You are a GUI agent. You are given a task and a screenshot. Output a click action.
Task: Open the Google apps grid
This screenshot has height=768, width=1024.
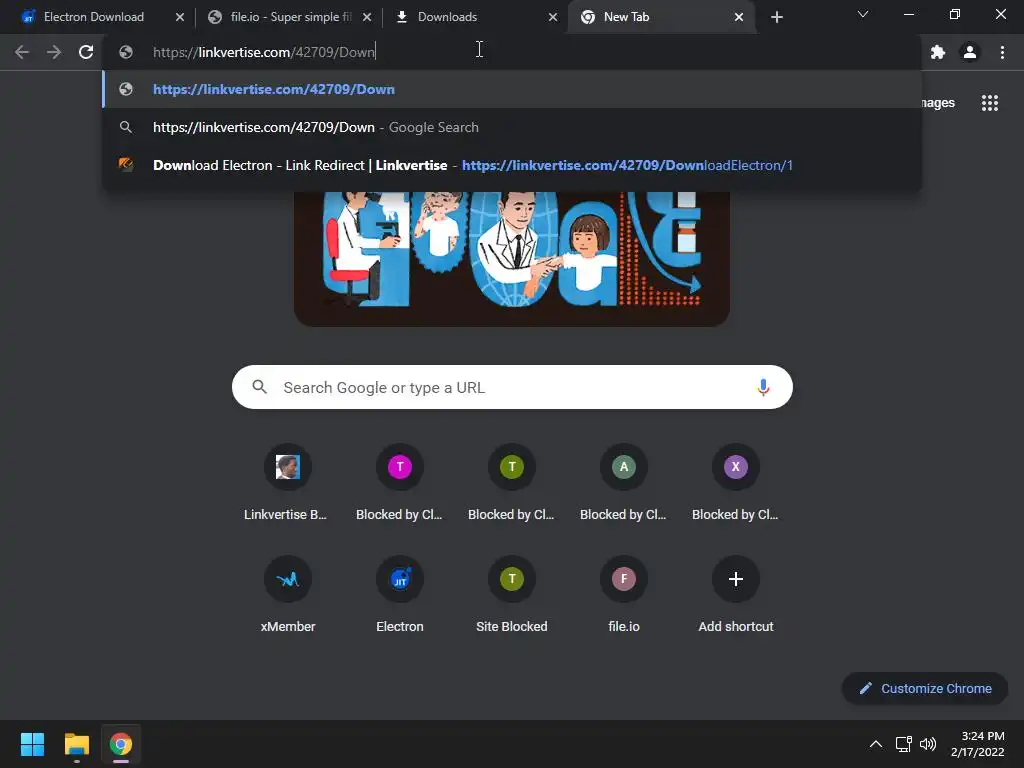pyautogui.click(x=990, y=103)
